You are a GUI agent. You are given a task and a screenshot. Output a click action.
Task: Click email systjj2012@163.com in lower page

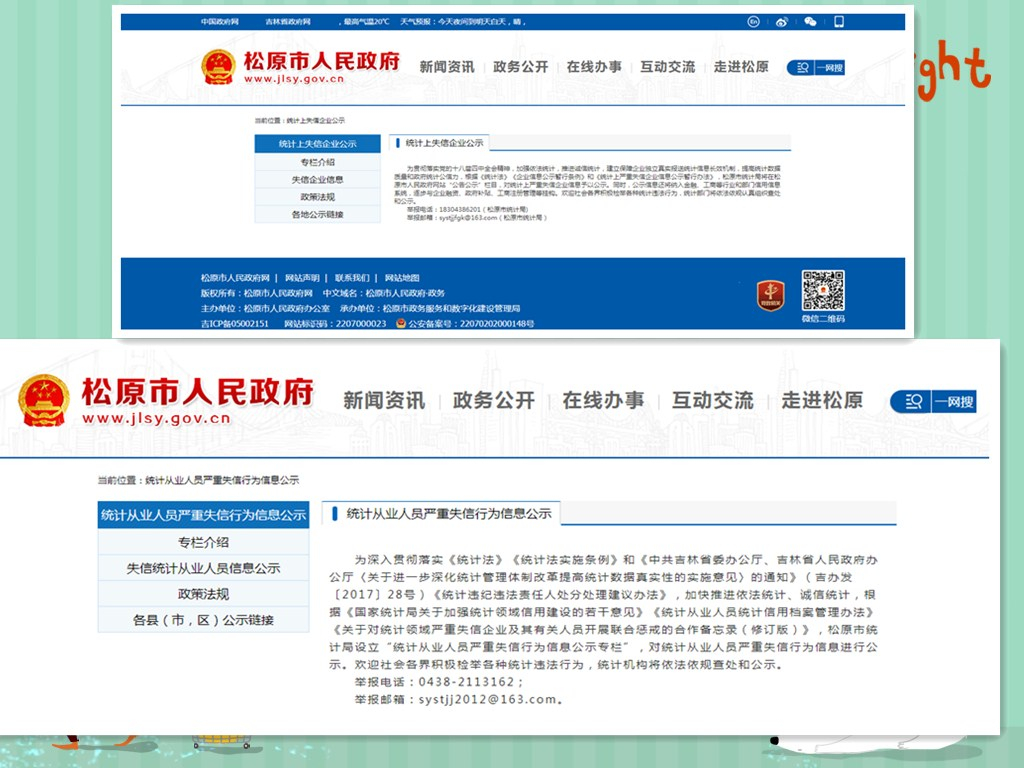click(x=488, y=699)
